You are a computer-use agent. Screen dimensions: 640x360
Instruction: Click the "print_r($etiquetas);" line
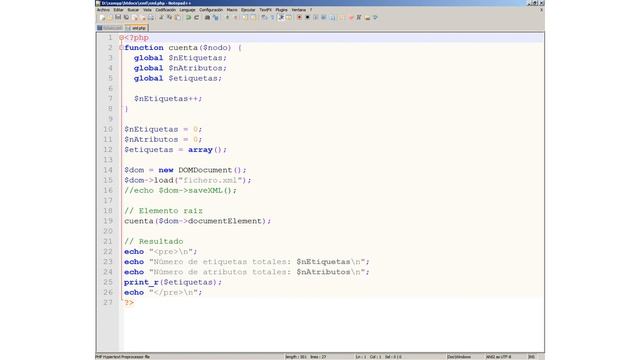(173, 282)
